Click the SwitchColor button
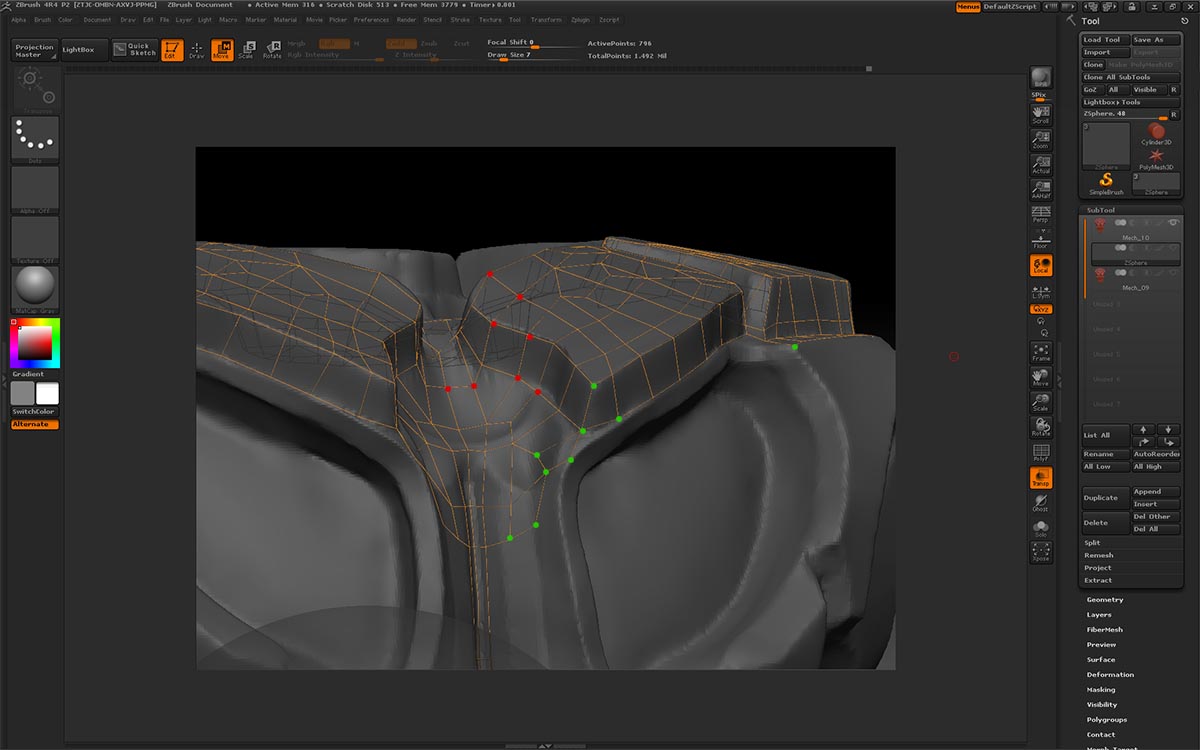The image size is (1200, 750). (x=34, y=412)
